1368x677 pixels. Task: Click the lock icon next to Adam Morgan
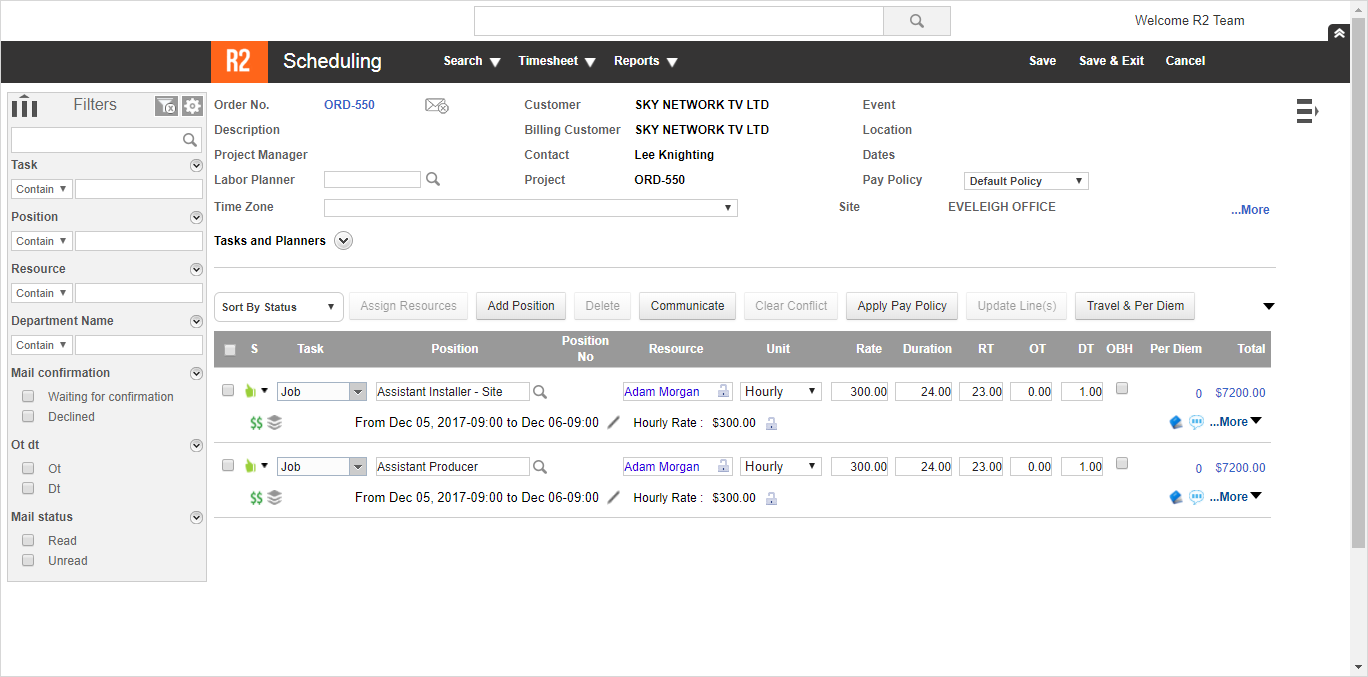722,390
